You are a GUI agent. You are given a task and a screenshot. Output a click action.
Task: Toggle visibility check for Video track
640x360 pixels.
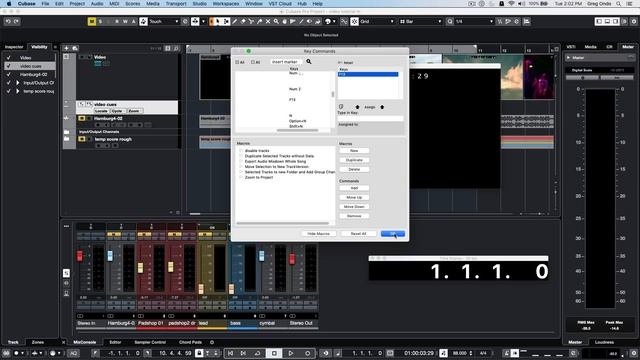(x=8, y=58)
